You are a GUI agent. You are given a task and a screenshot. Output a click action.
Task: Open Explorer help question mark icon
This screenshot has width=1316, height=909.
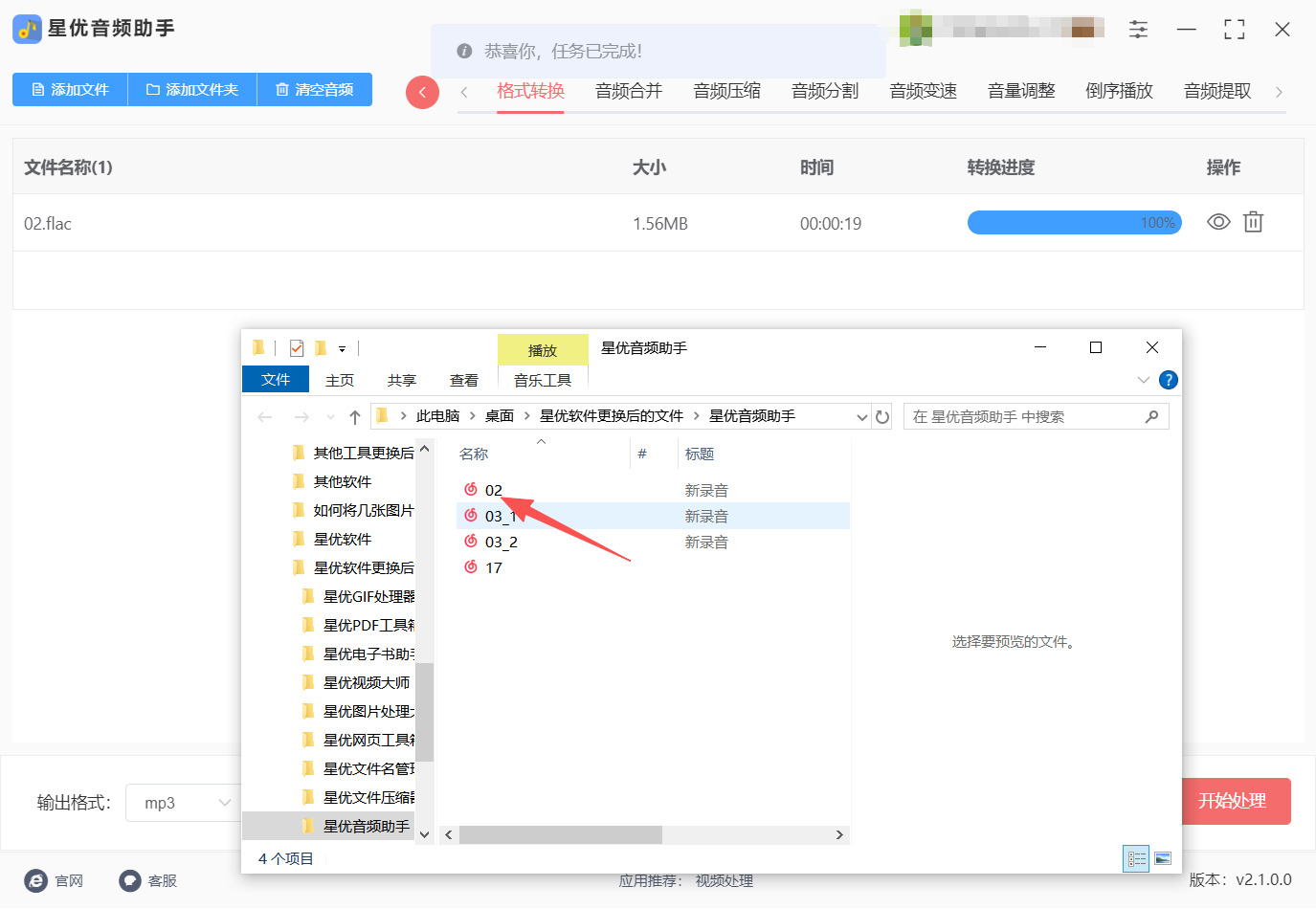(x=1168, y=380)
